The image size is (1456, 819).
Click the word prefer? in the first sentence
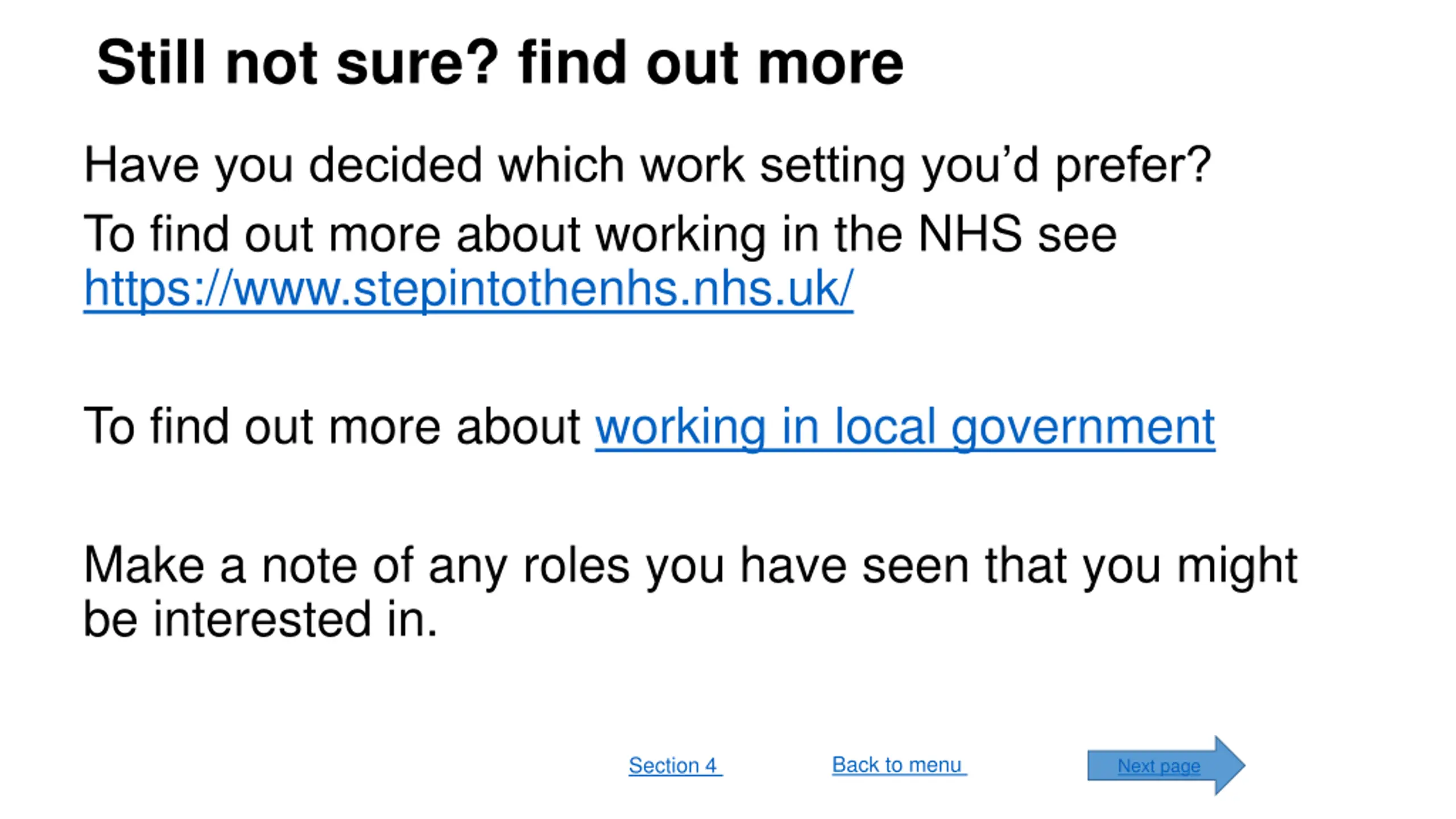click(x=1133, y=166)
